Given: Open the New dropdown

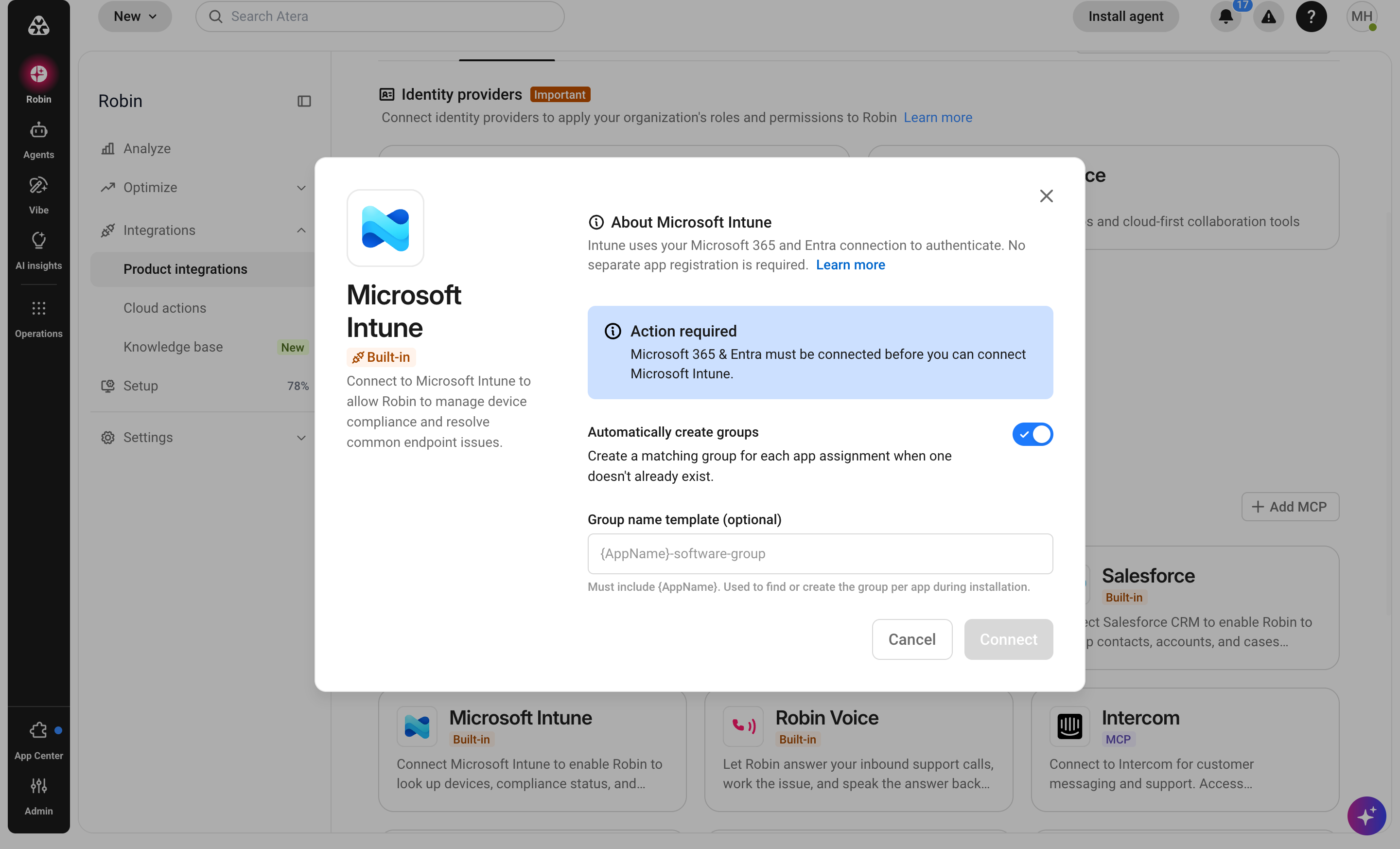Looking at the screenshot, I should (135, 17).
